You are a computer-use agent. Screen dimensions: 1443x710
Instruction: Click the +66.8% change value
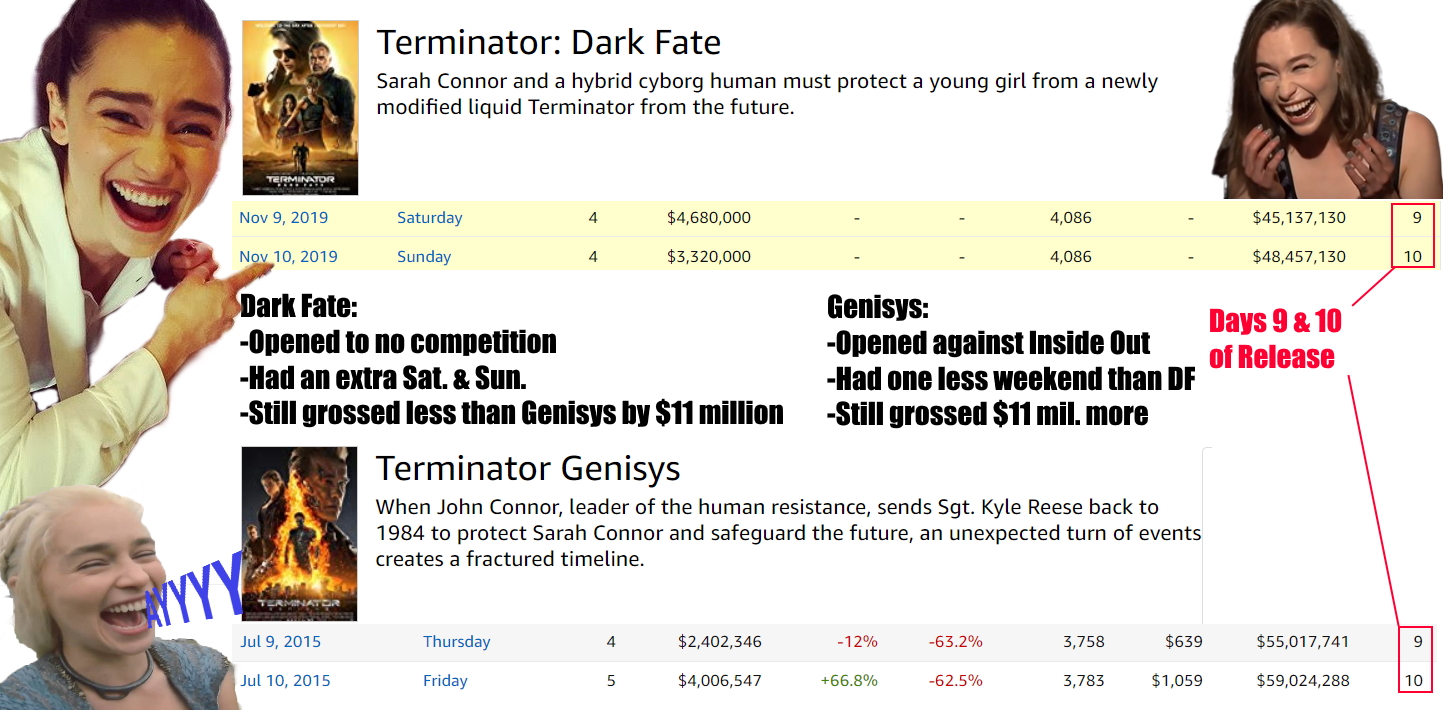pyautogui.click(x=849, y=680)
